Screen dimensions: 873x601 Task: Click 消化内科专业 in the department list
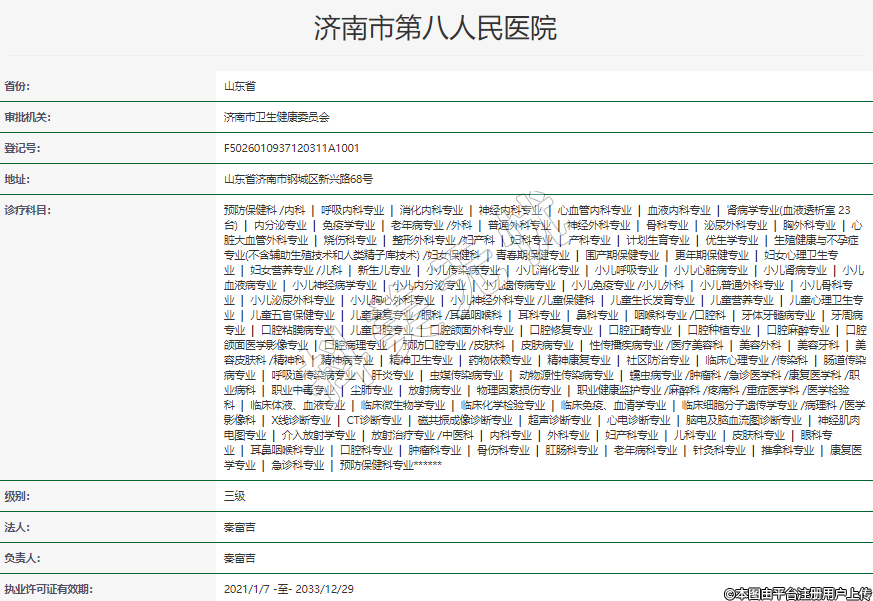(x=431, y=211)
